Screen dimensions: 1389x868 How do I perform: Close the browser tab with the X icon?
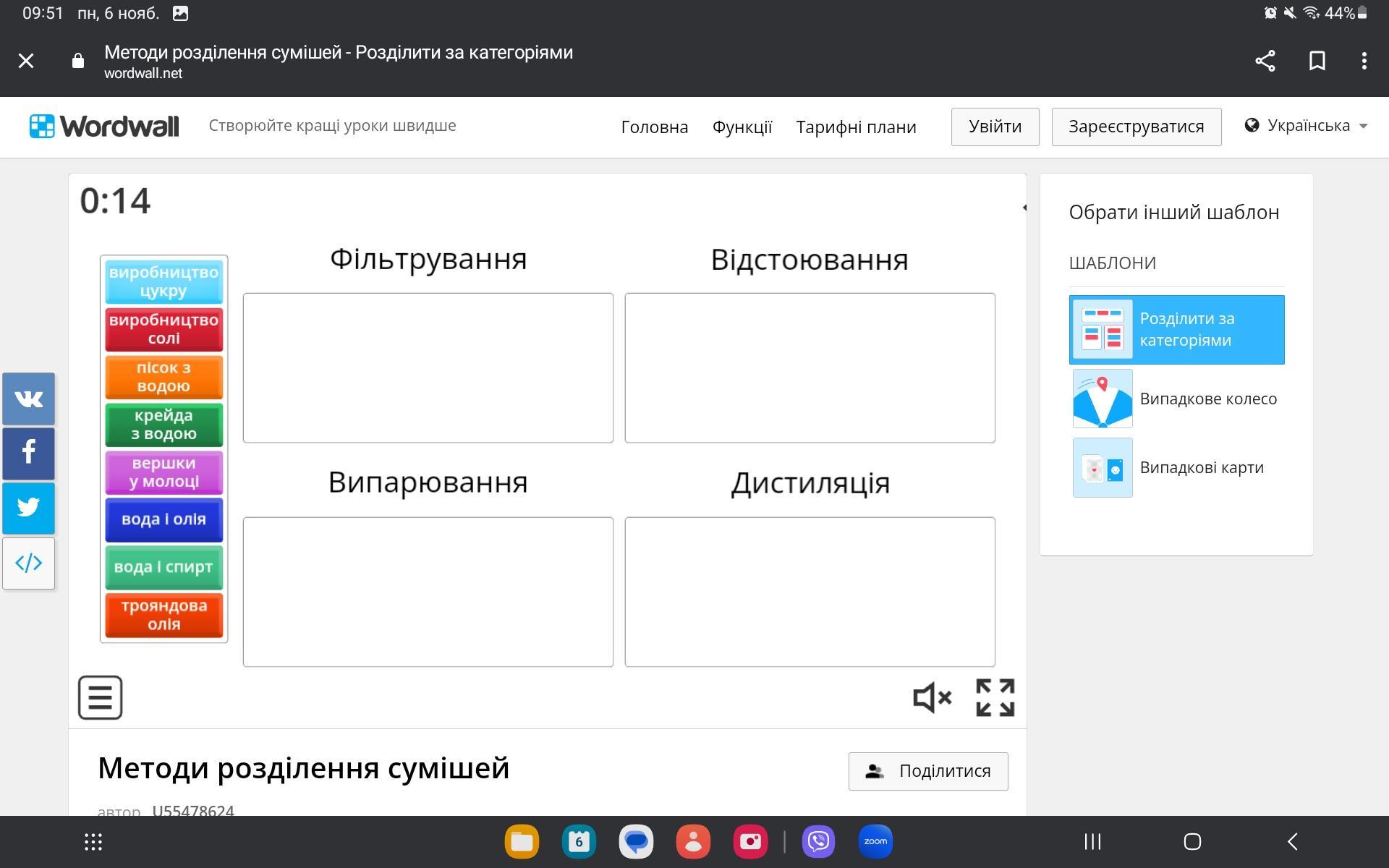pyautogui.click(x=26, y=61)
